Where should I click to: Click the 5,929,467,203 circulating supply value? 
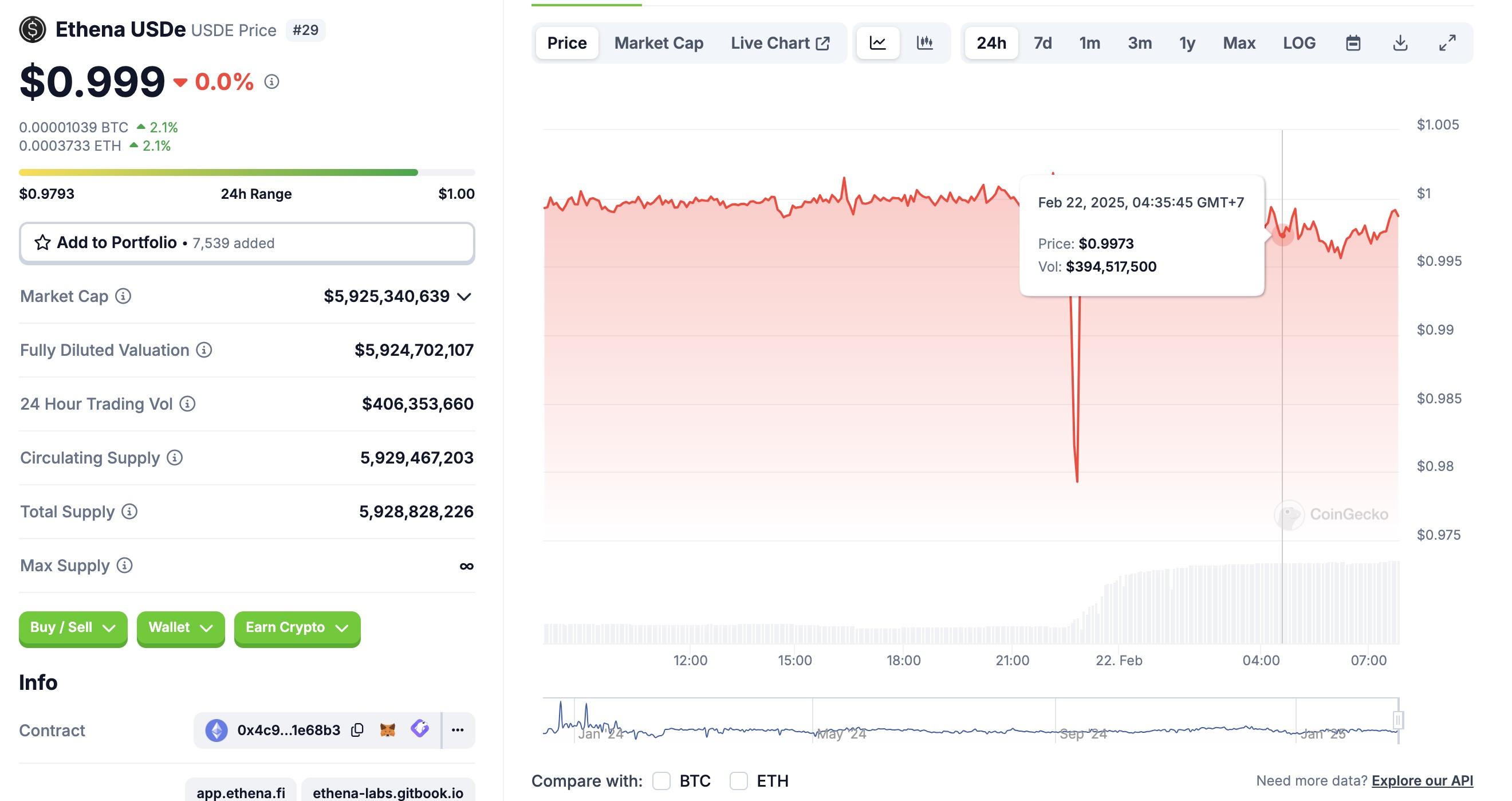[x=417, y=458]
